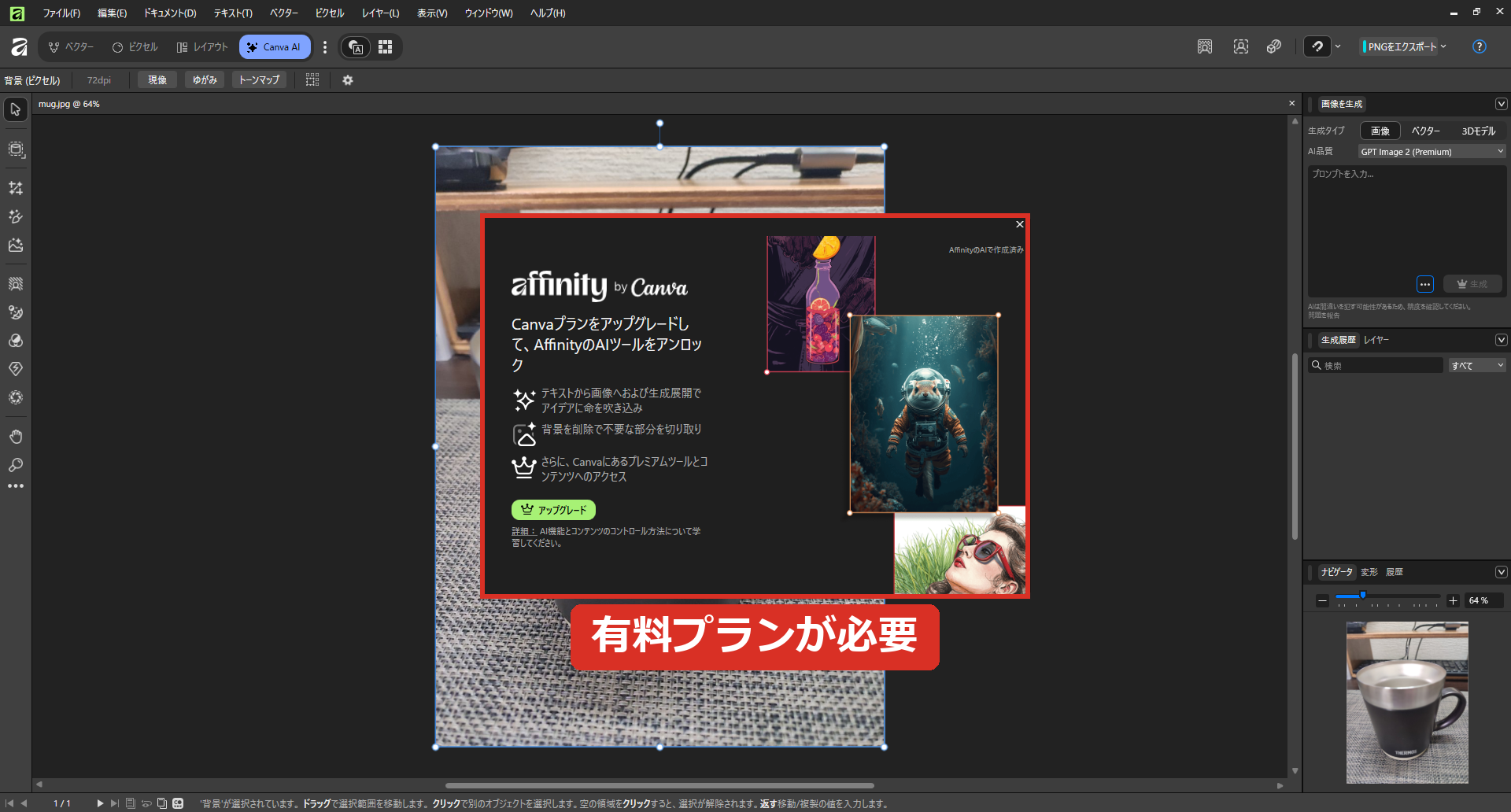1511x812 pixels.
Task: Click the magic eraser brush tool icon
Action: [16, 312]
